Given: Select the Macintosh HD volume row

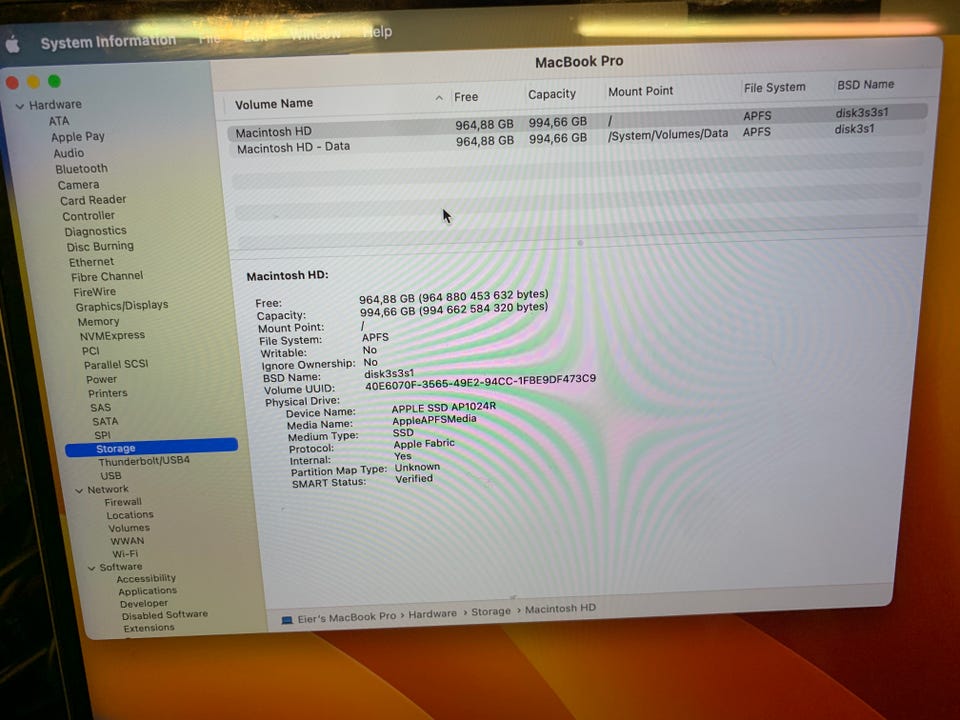Looking at the screenshot, I should click(577, 122).
